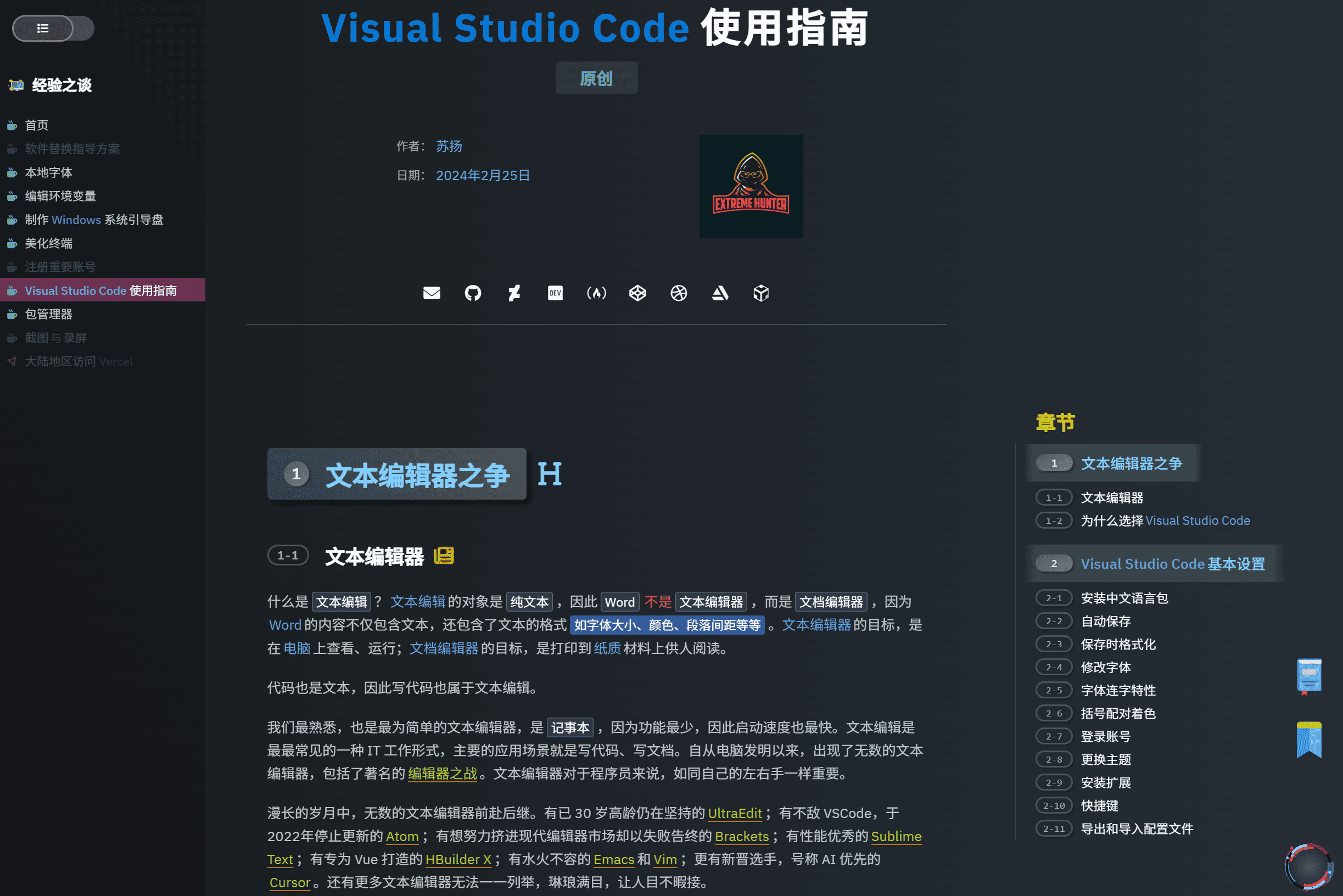Click the blue book floating icon
Screen dimensions: 1343x896
(x=1309, y=677)
